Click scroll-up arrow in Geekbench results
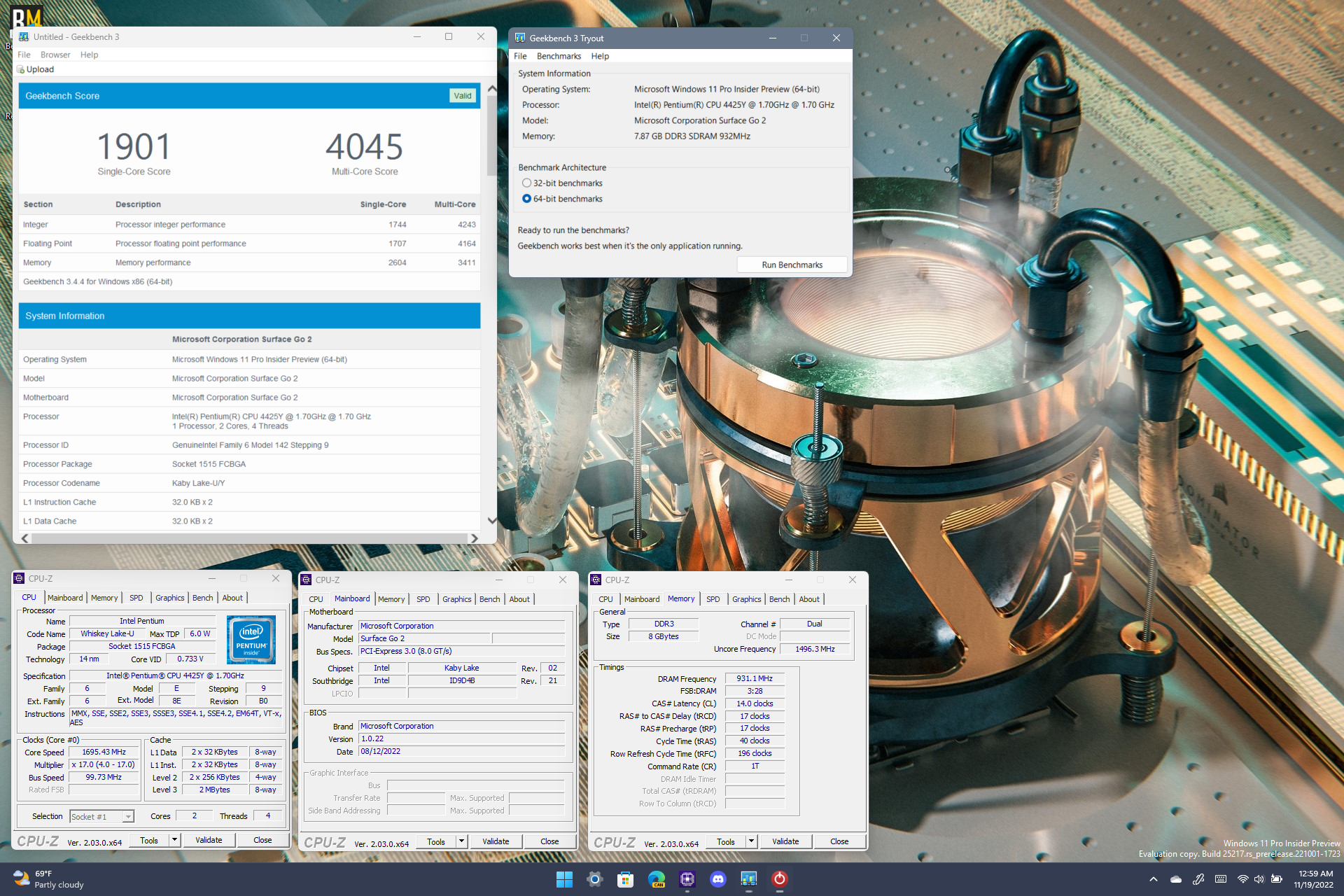1344x896 pixels. pyautogui.click(x=491, y=89)
